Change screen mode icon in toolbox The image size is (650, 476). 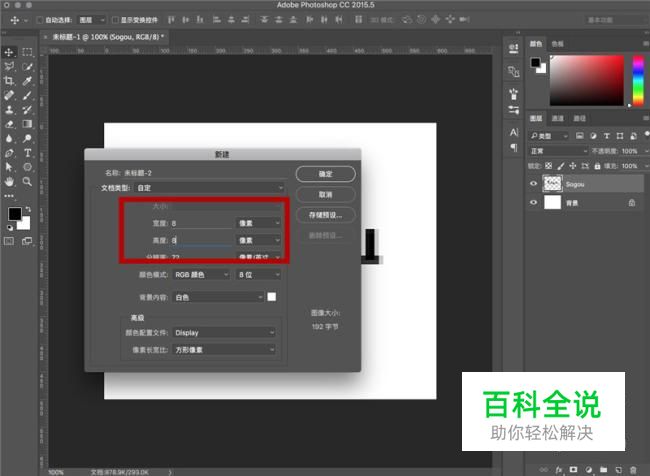tap(27, 241)
